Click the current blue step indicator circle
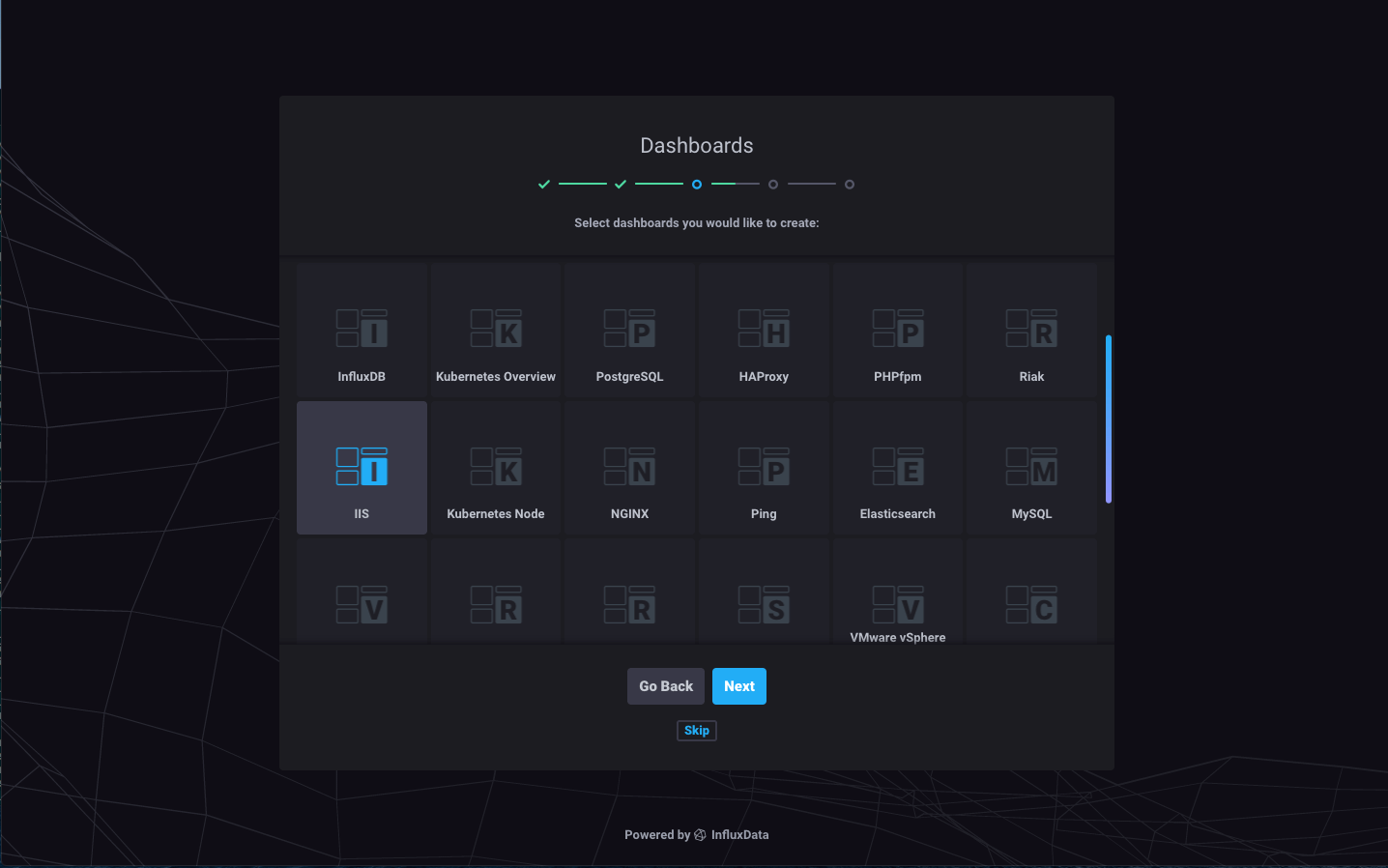Viewport: 1388px width, 868px height. click(x=697, y=184)
